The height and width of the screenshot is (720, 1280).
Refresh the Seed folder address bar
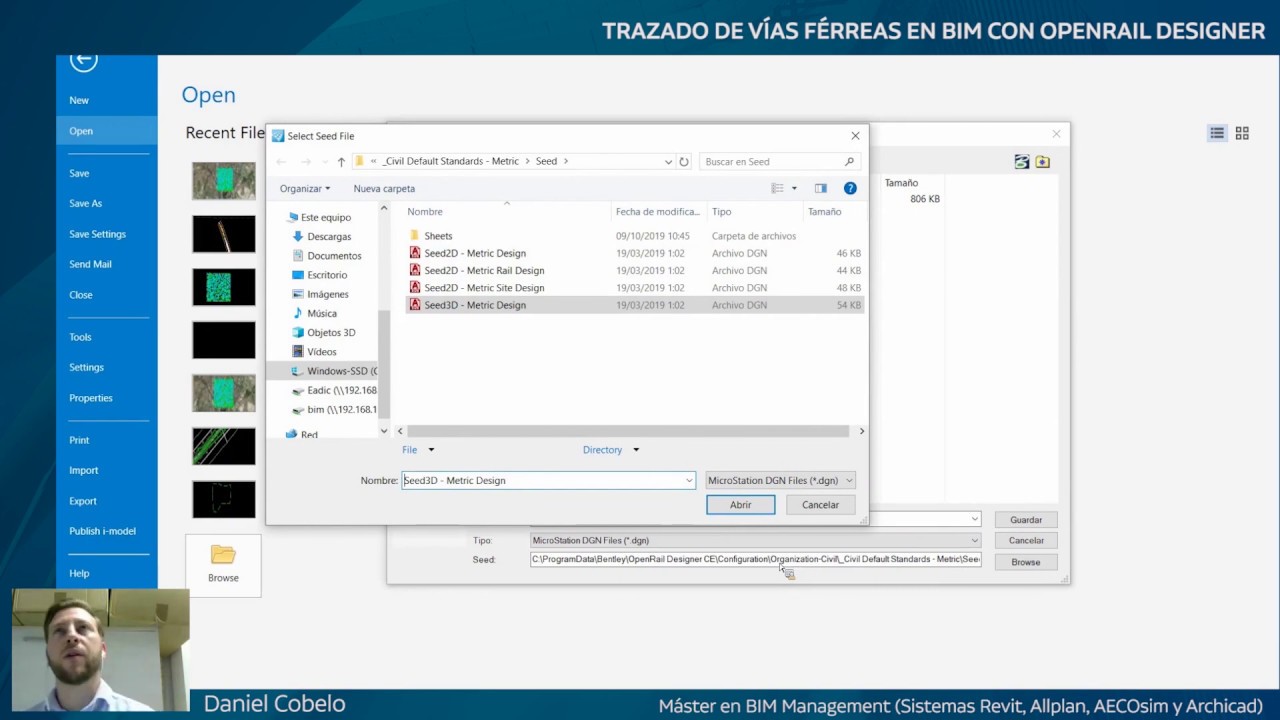(684, 161)
